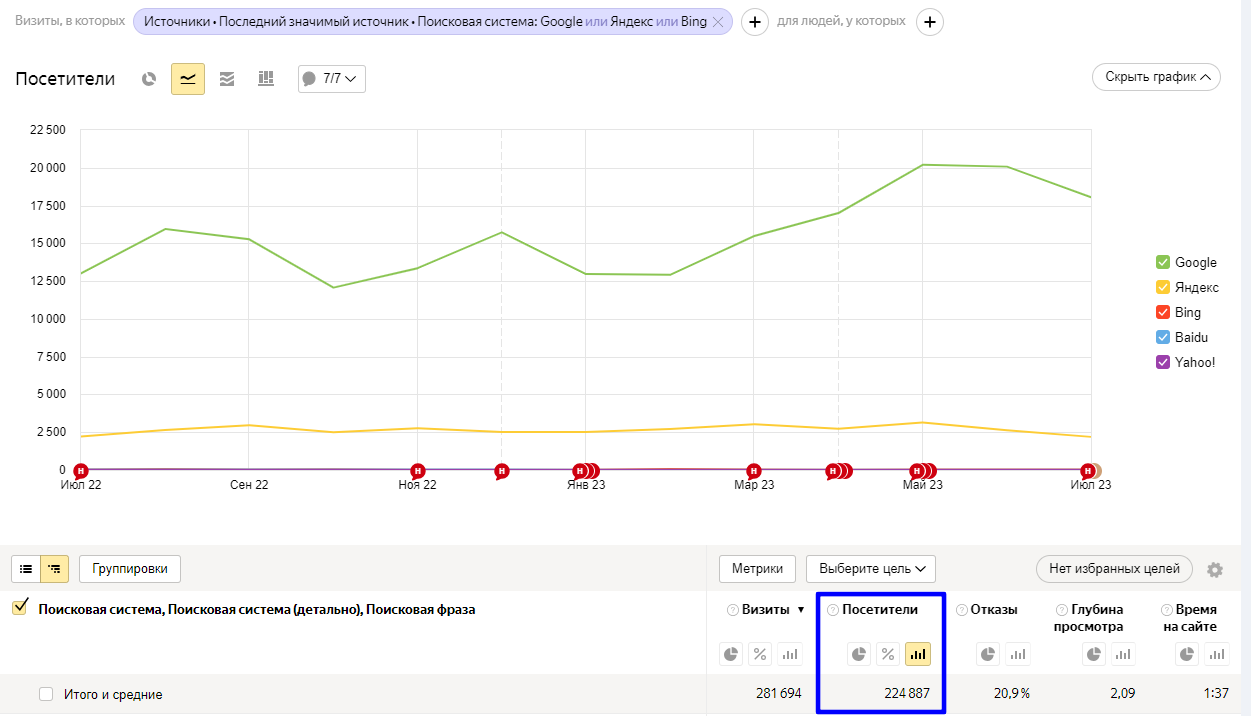Switch chart to pie chart view

click(x=149, y=79)
